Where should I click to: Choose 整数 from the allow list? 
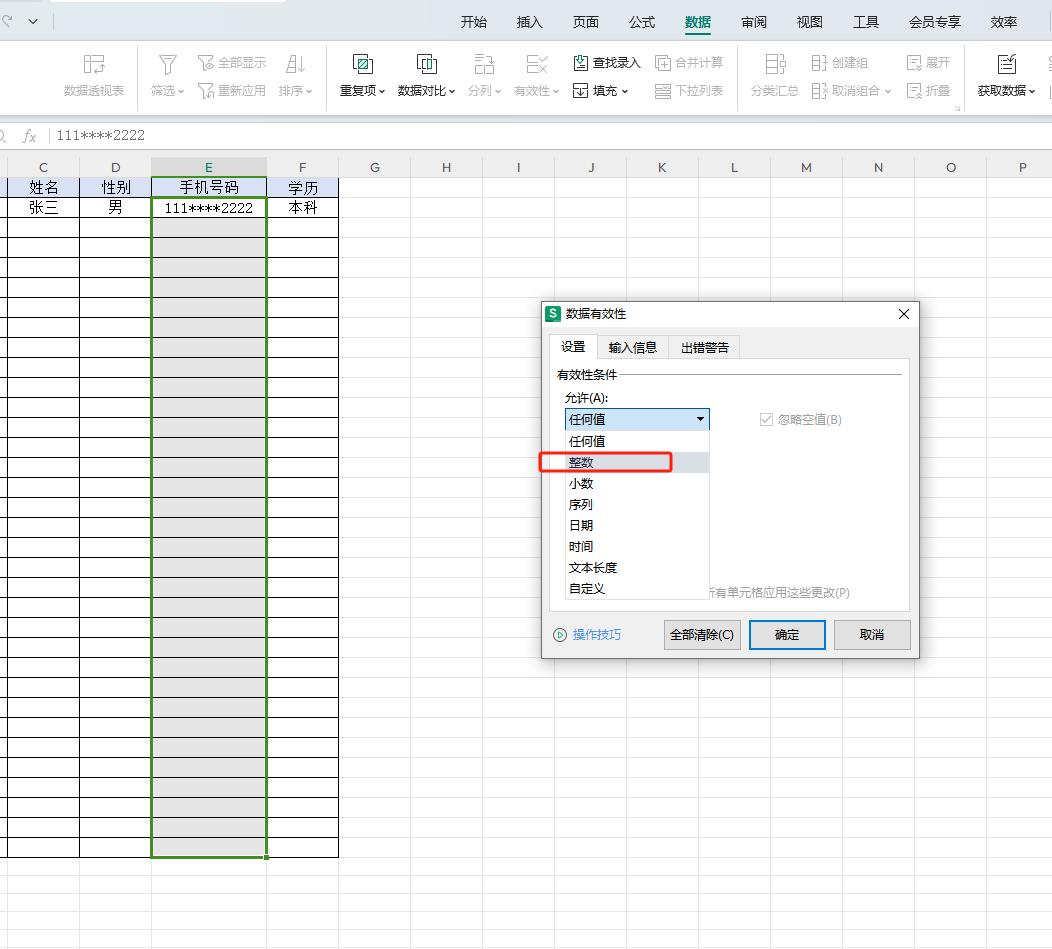[637, 462]
